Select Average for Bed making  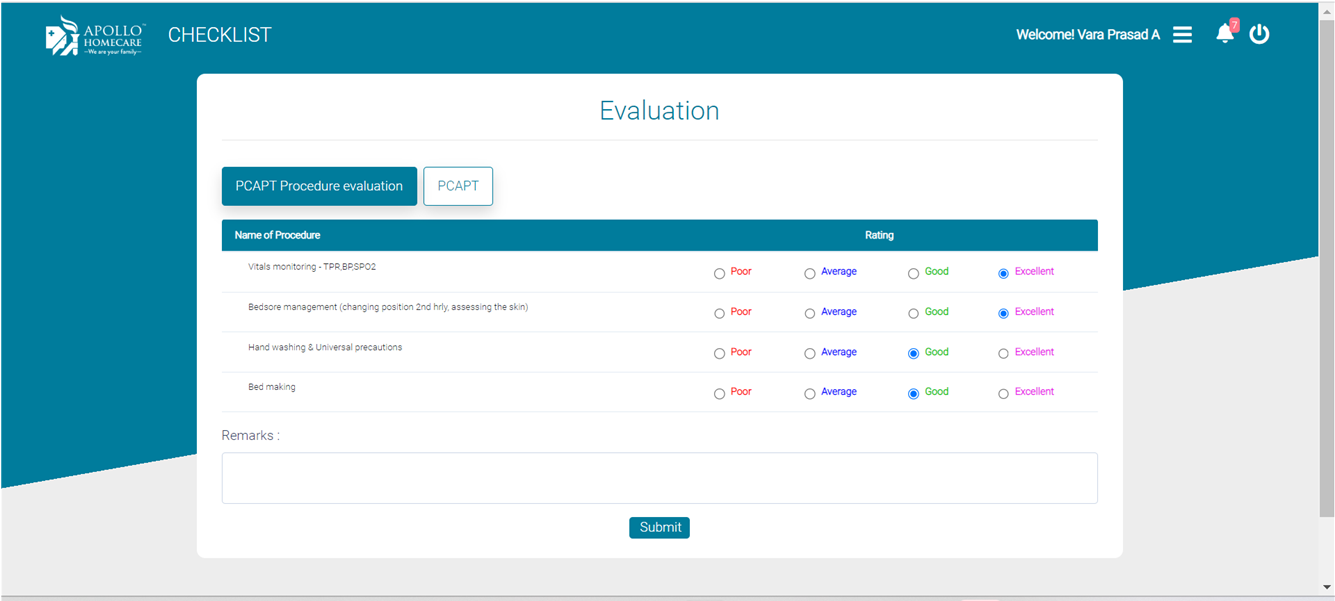click(x=810, y=392)
